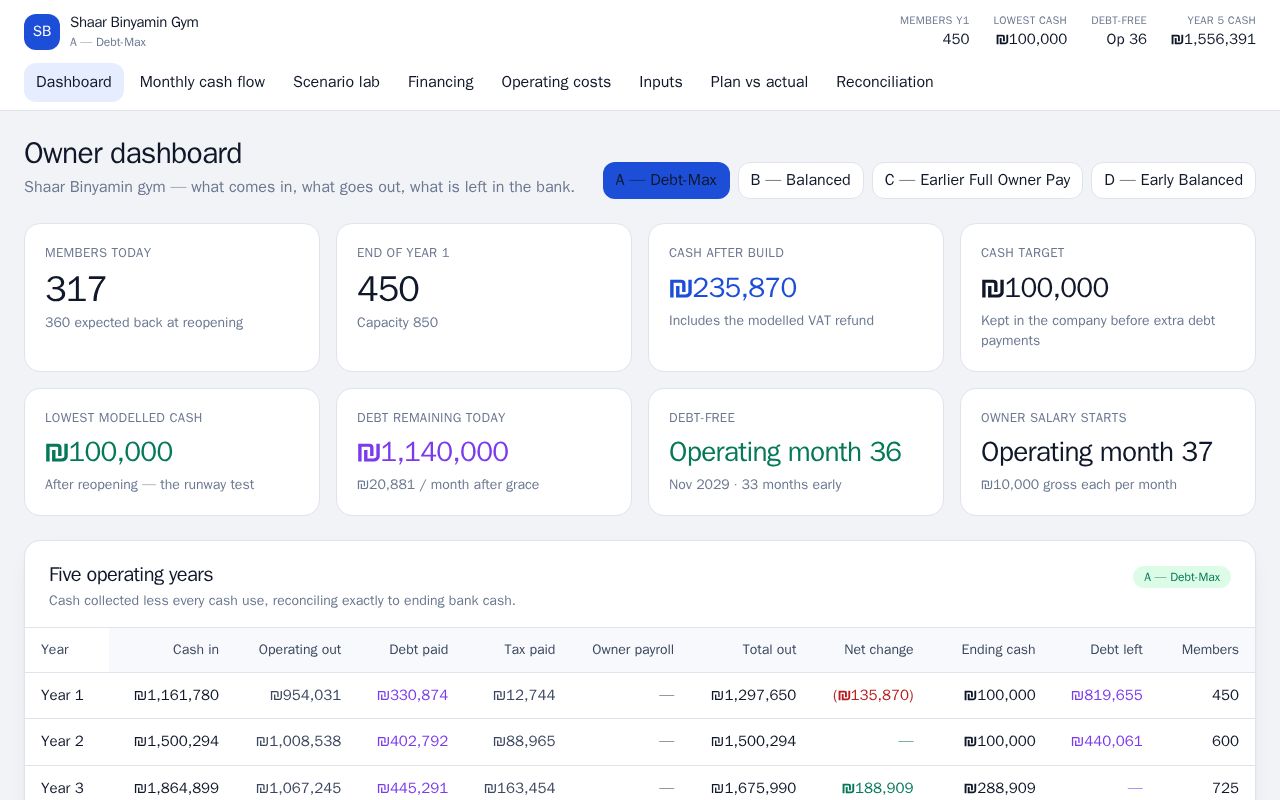
Task: Click the A — Debt-Max green badge
Action: click(x=1182, y=577)
